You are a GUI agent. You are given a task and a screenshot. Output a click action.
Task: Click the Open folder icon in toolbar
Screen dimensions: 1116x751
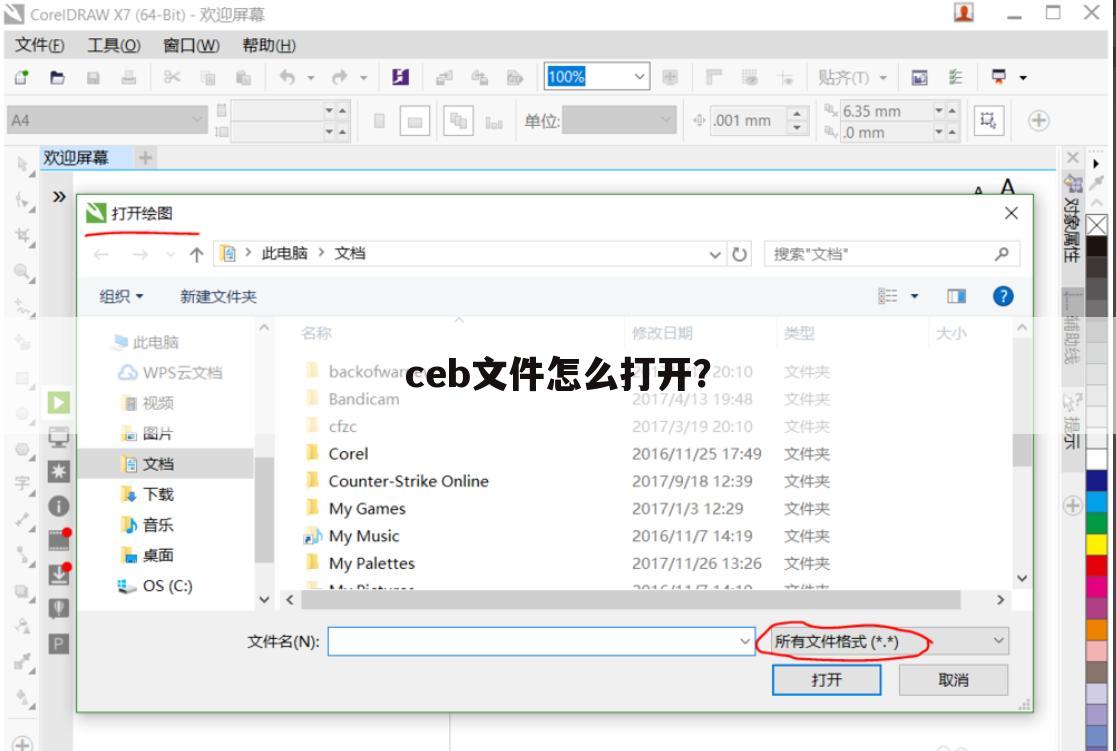[57, 77]
